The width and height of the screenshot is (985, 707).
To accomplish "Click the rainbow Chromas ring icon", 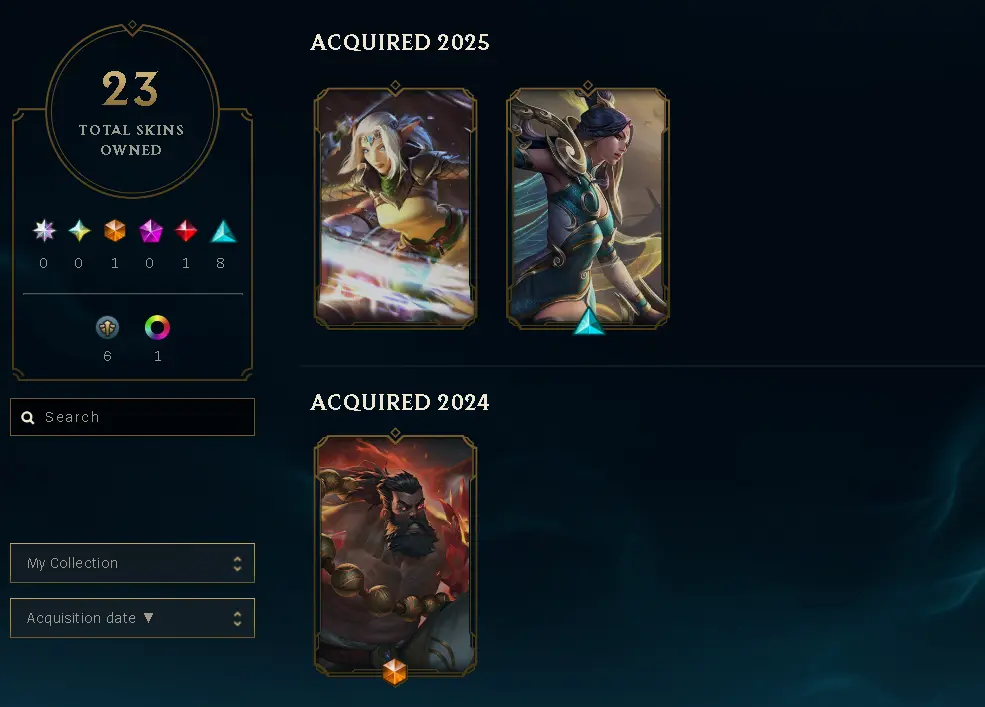I will click(157, 327).
